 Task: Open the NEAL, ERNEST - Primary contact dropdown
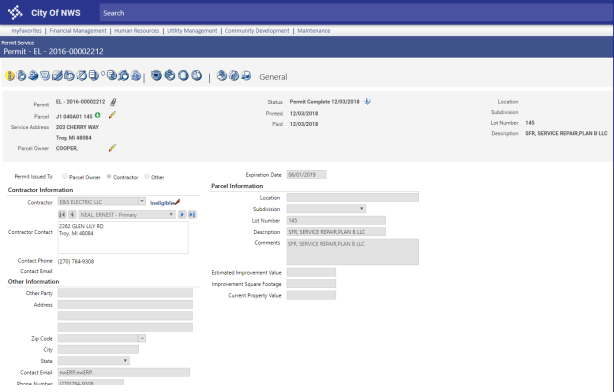171,215
